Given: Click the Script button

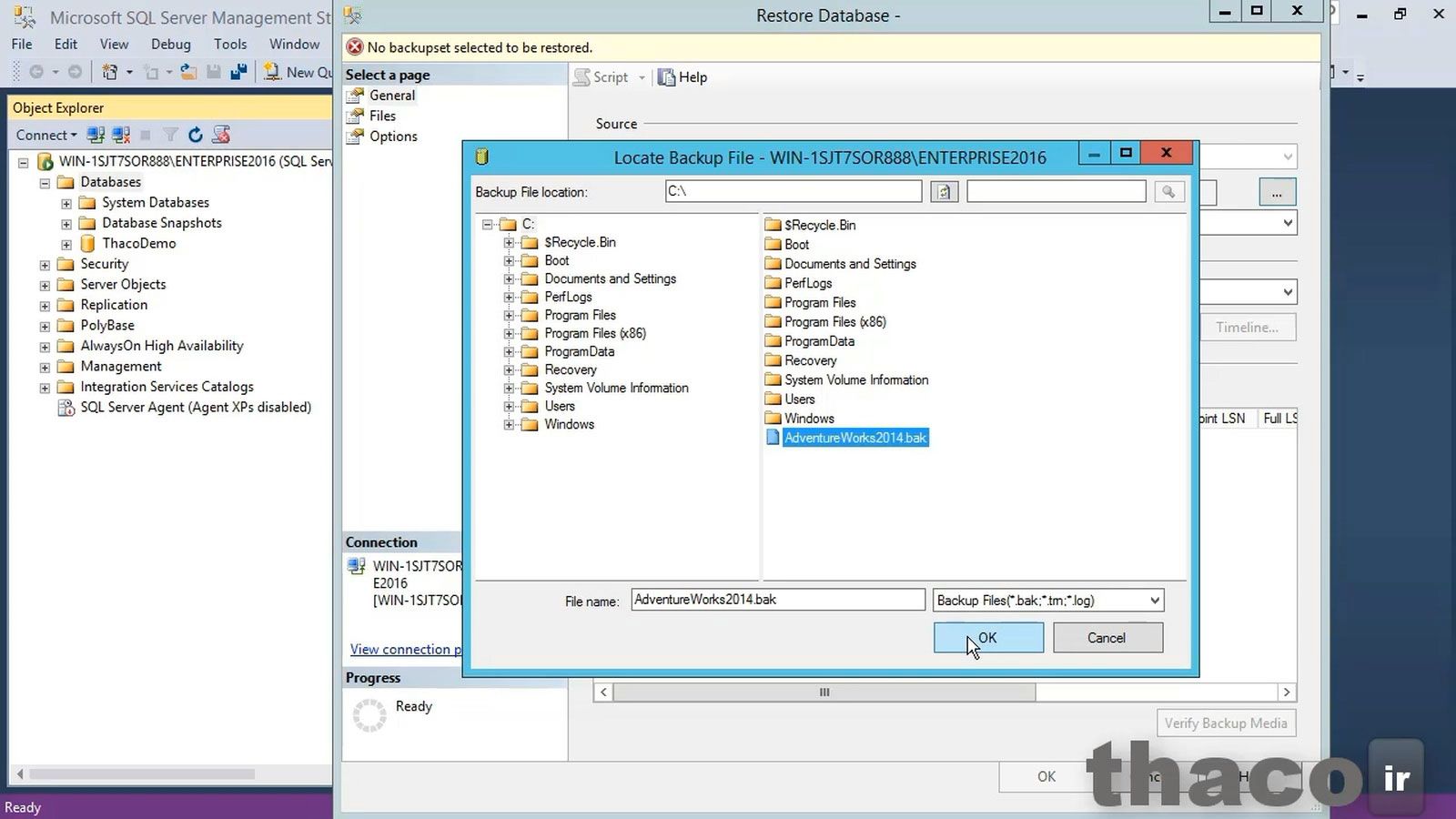Looking at the screenshot, I should pos(601,77).
